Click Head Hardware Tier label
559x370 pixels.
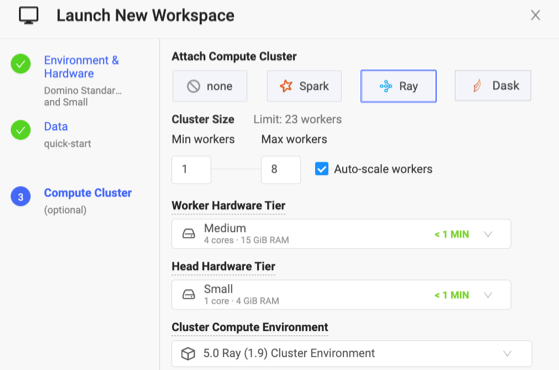(223, 266)
